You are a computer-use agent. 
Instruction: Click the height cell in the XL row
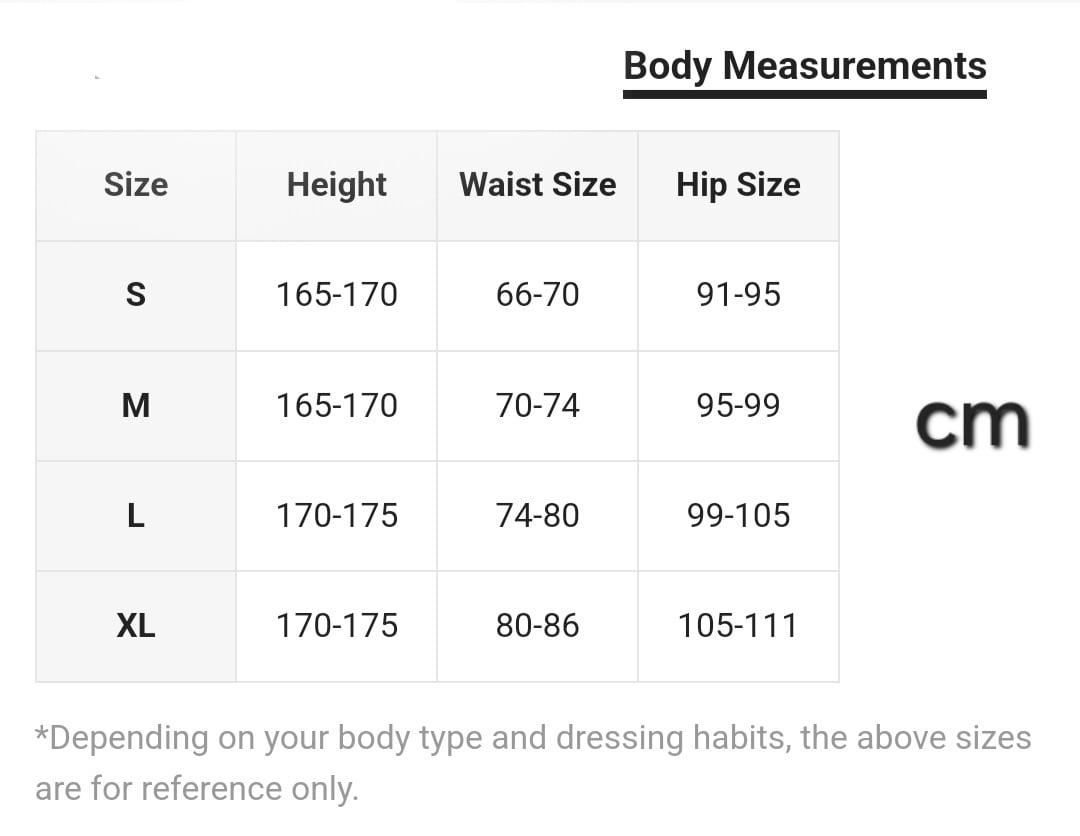336,626
